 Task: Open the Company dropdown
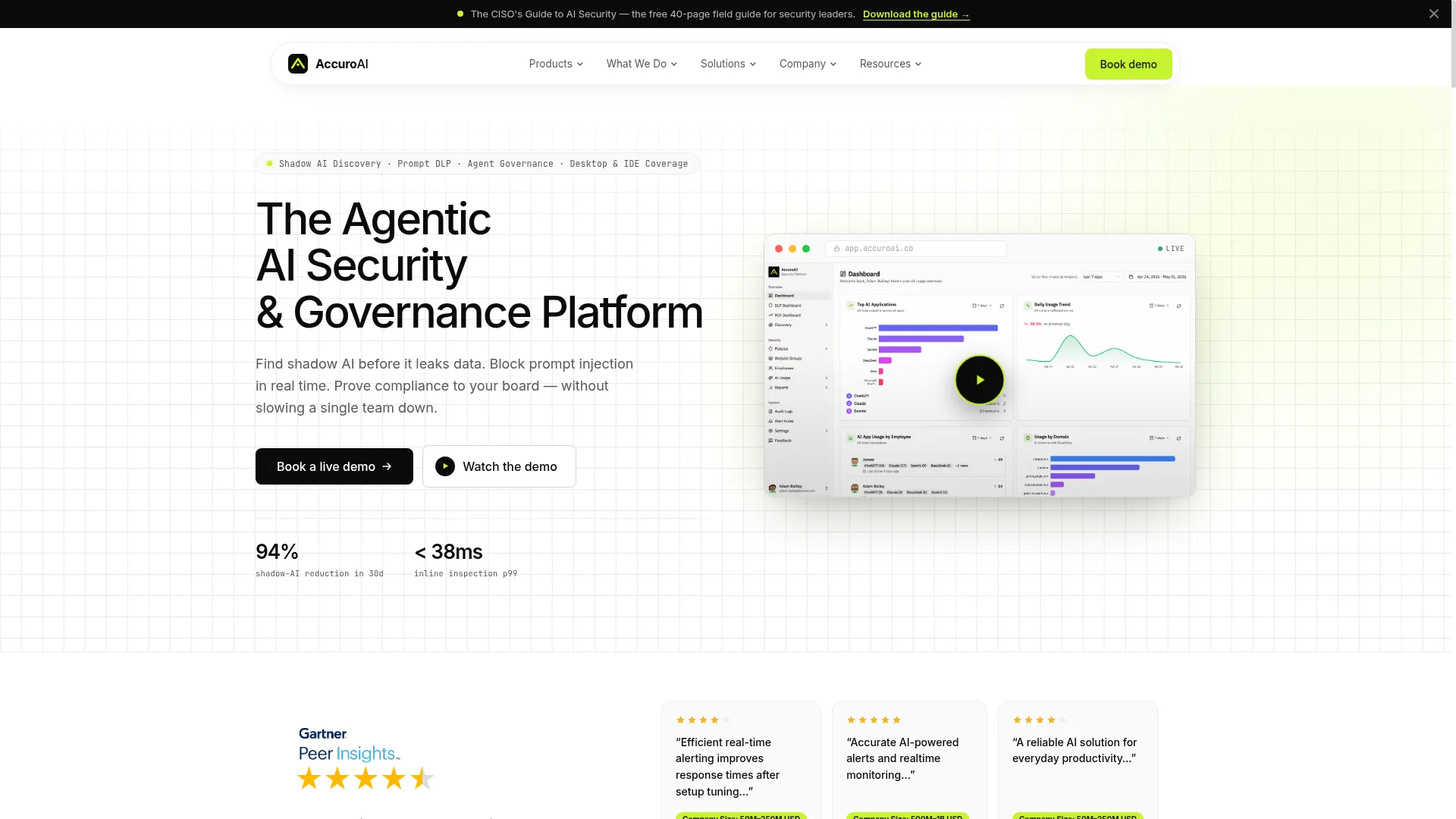pos(808,64)
